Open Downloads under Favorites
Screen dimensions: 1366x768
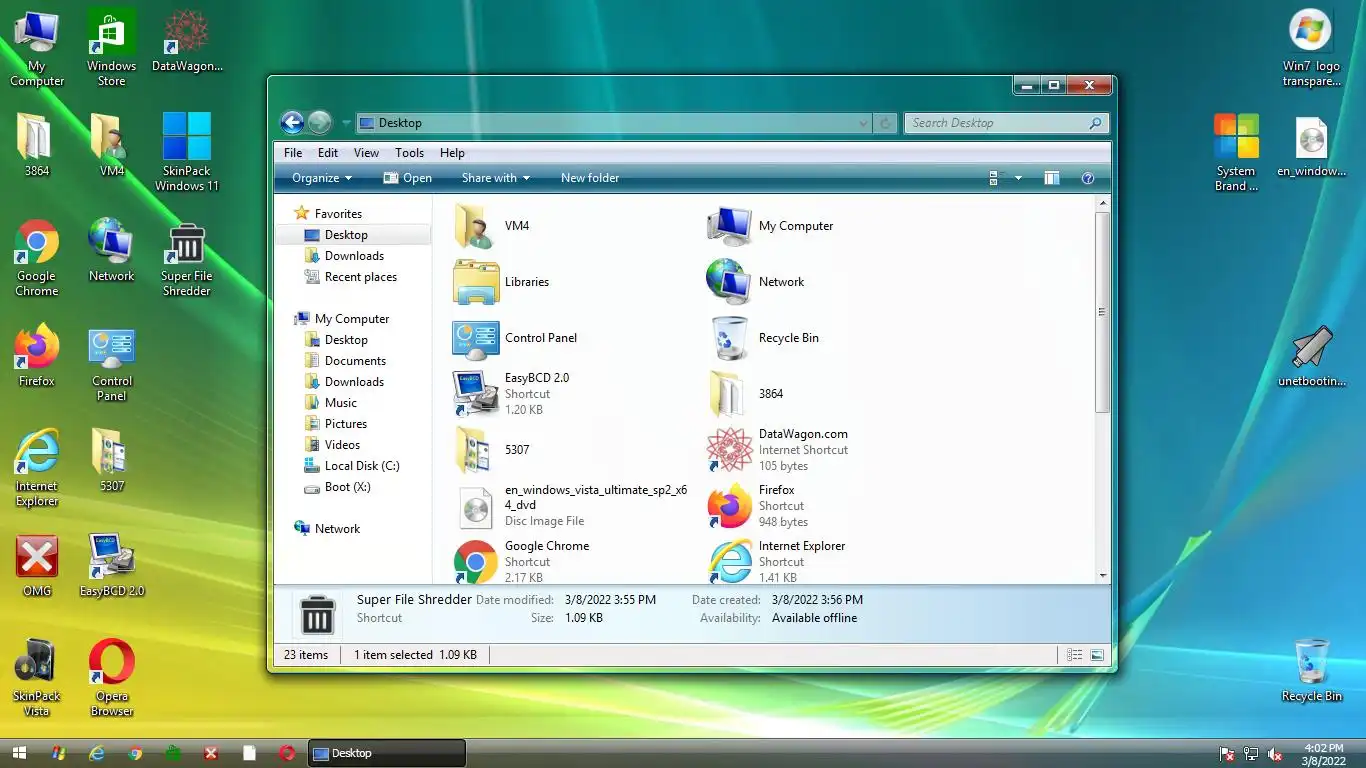point(344,256)
